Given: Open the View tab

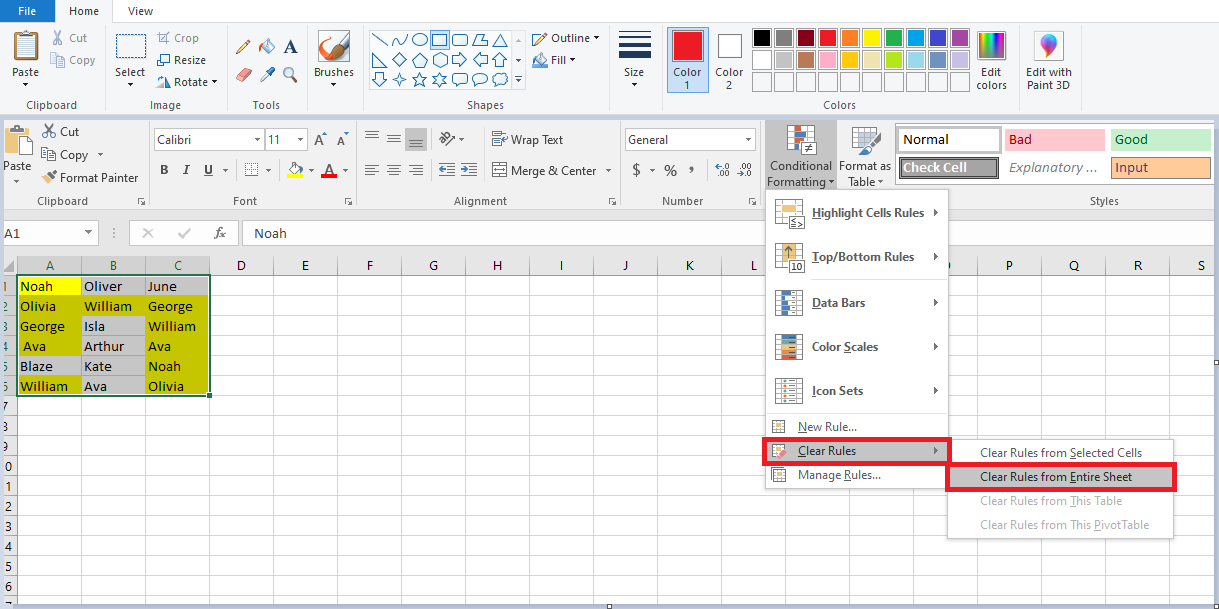Looking at the screenshot, I should (141, 11).
